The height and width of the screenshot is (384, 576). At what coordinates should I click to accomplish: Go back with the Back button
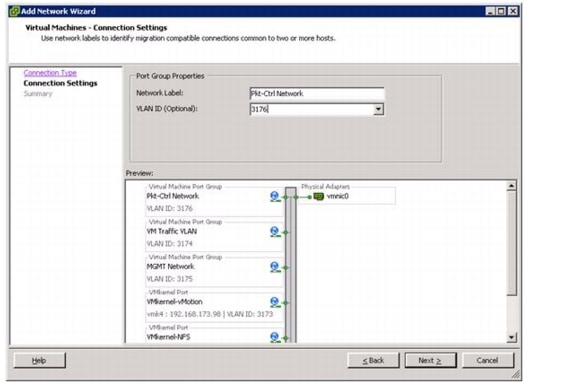pyautogui.click(x=373, y=360)
